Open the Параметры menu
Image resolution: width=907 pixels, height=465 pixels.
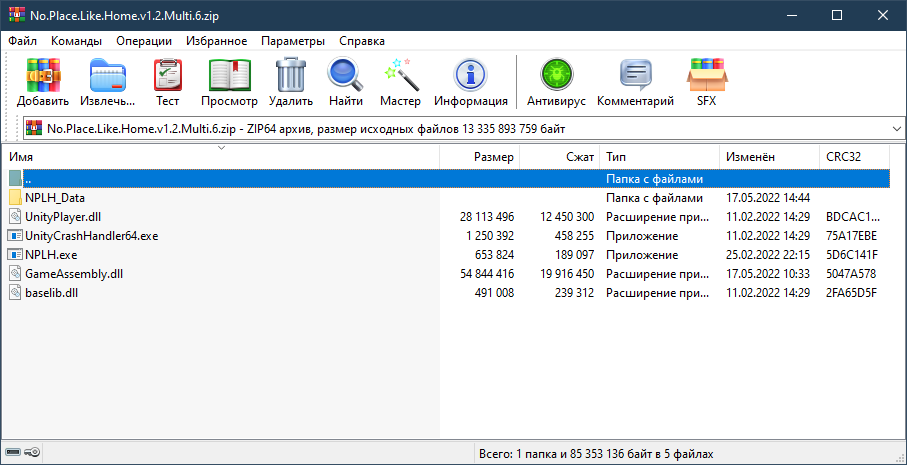click(293, 41)
